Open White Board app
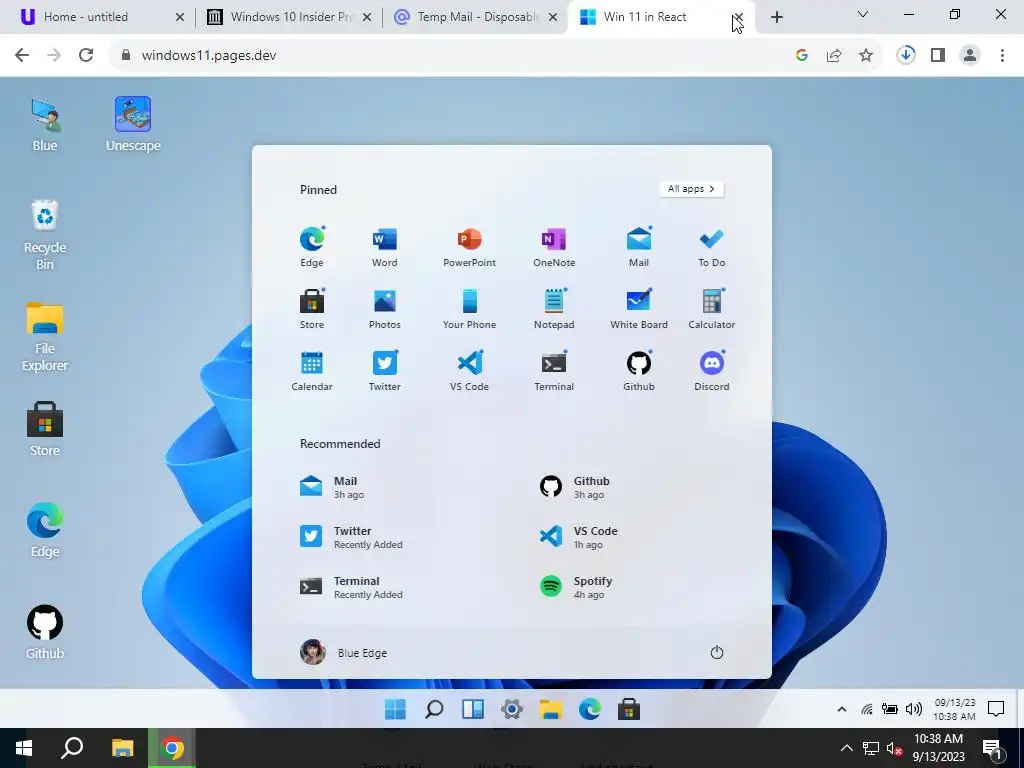Image resolution: width=1024 pixels, height=768 pixels. pos(639,308)
